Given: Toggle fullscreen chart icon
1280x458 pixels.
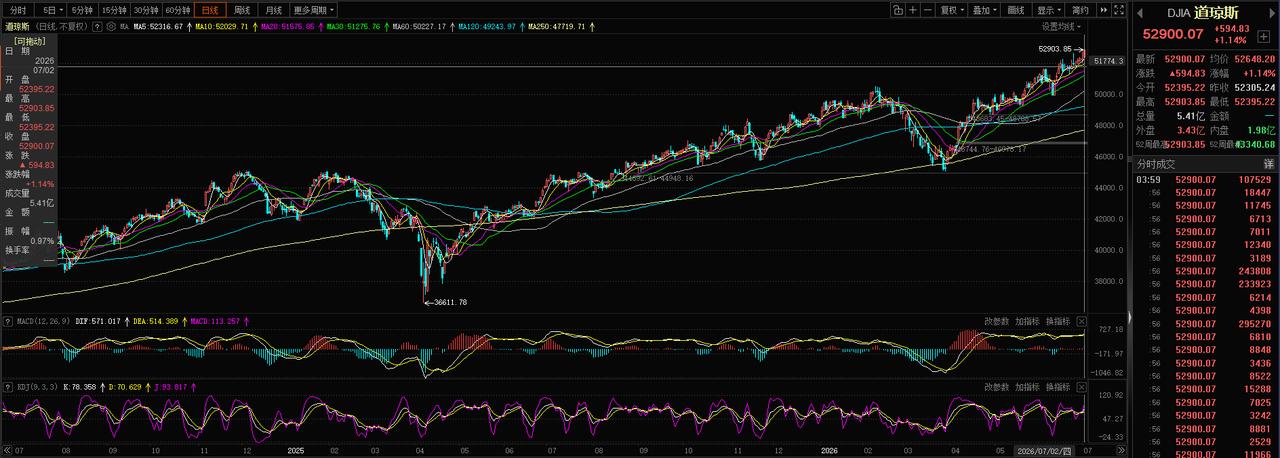Looking at the screenshot, I should (1119, 10).
